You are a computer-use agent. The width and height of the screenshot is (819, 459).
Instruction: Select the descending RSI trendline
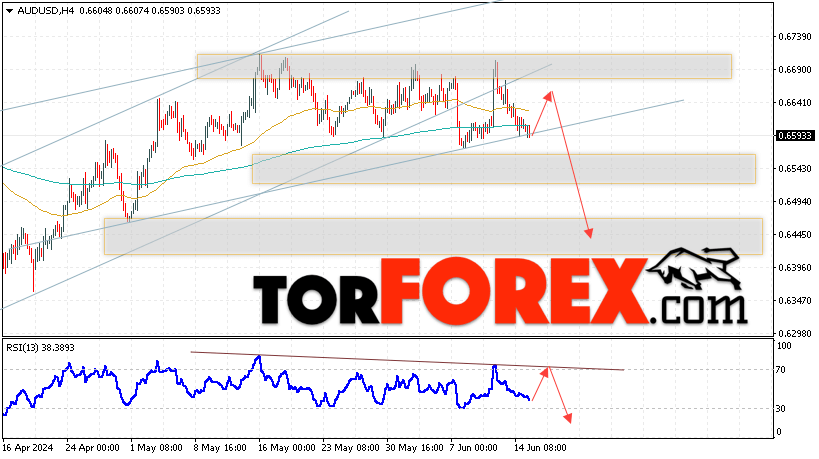click(x=407, y=361)
